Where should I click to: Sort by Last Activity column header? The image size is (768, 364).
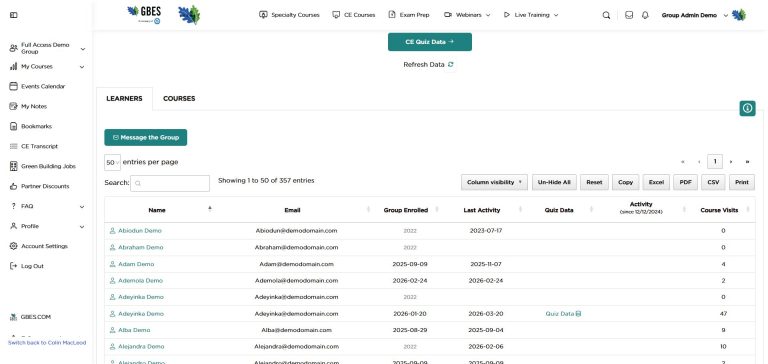(482, 210)
